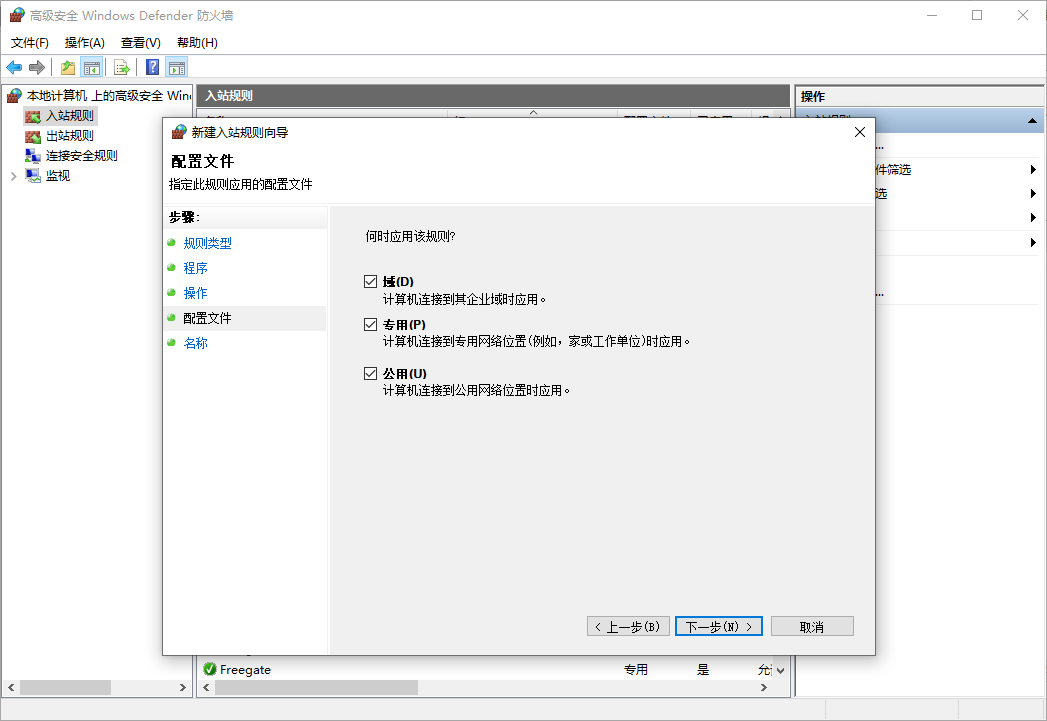Collapse the 入站规则 actions section arrow
The width and height of the screenshot is (1047, 721).
(x=1032, y=121)
